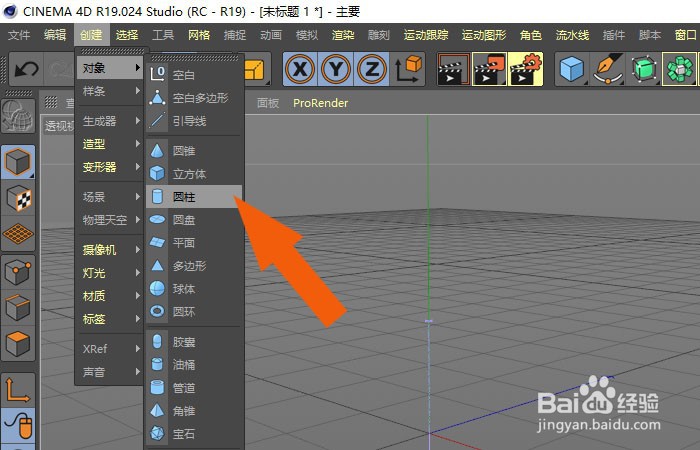Create a 圆盘 disc object
700x450 pixels.
tap(194, 220)
